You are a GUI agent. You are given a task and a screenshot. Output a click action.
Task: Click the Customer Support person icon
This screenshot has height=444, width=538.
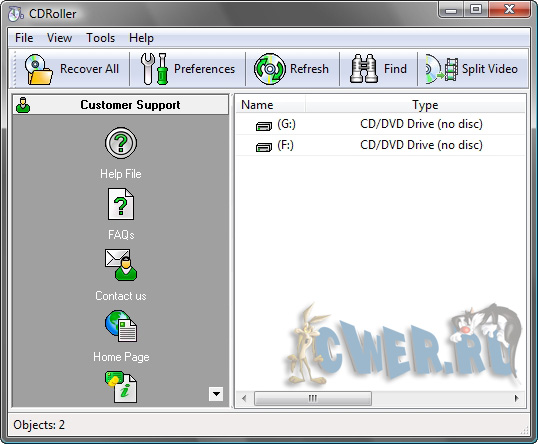[23, 105]
